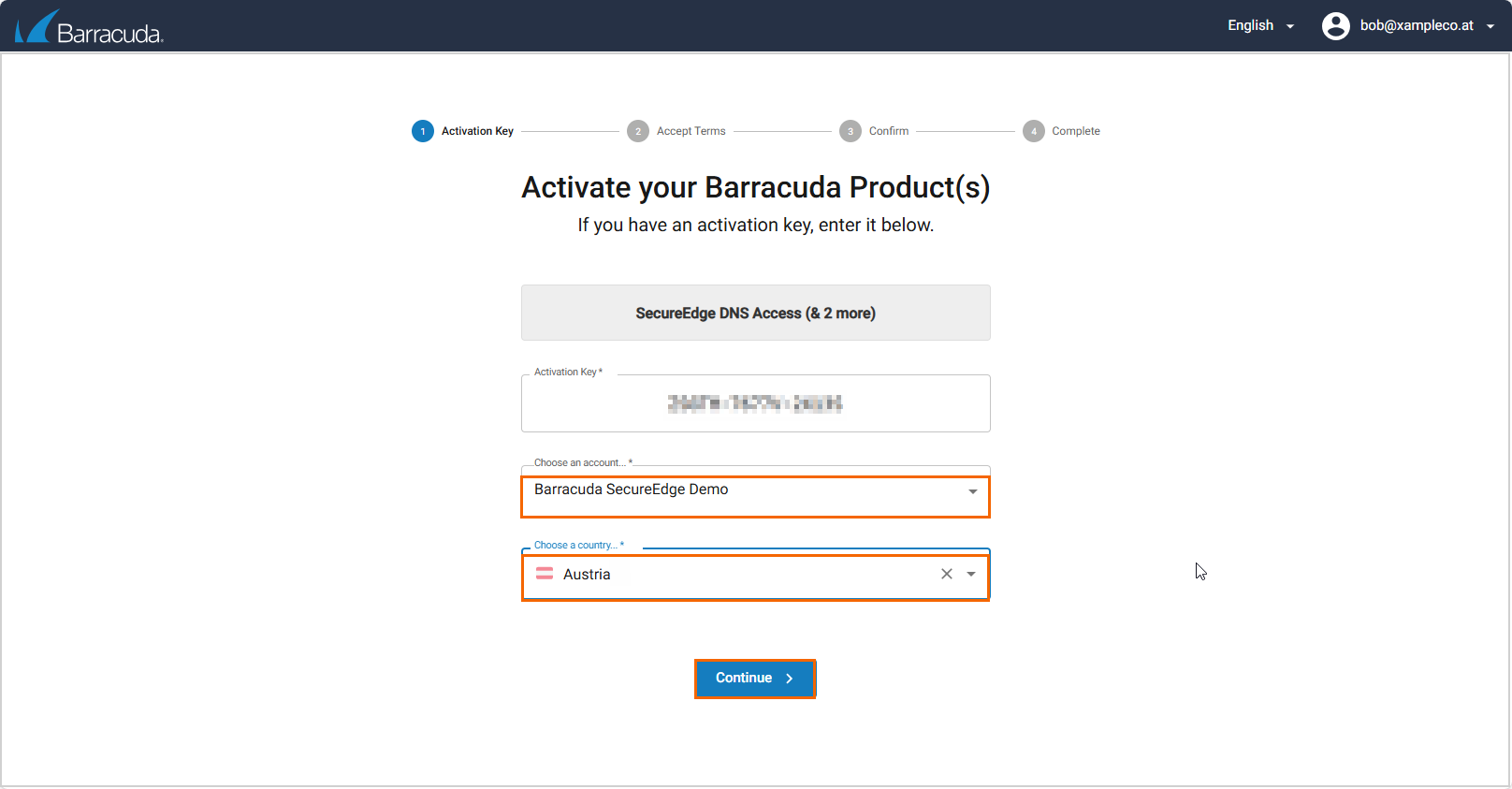Open the Choose an account dropdown arrow

[x=972, y=491]
